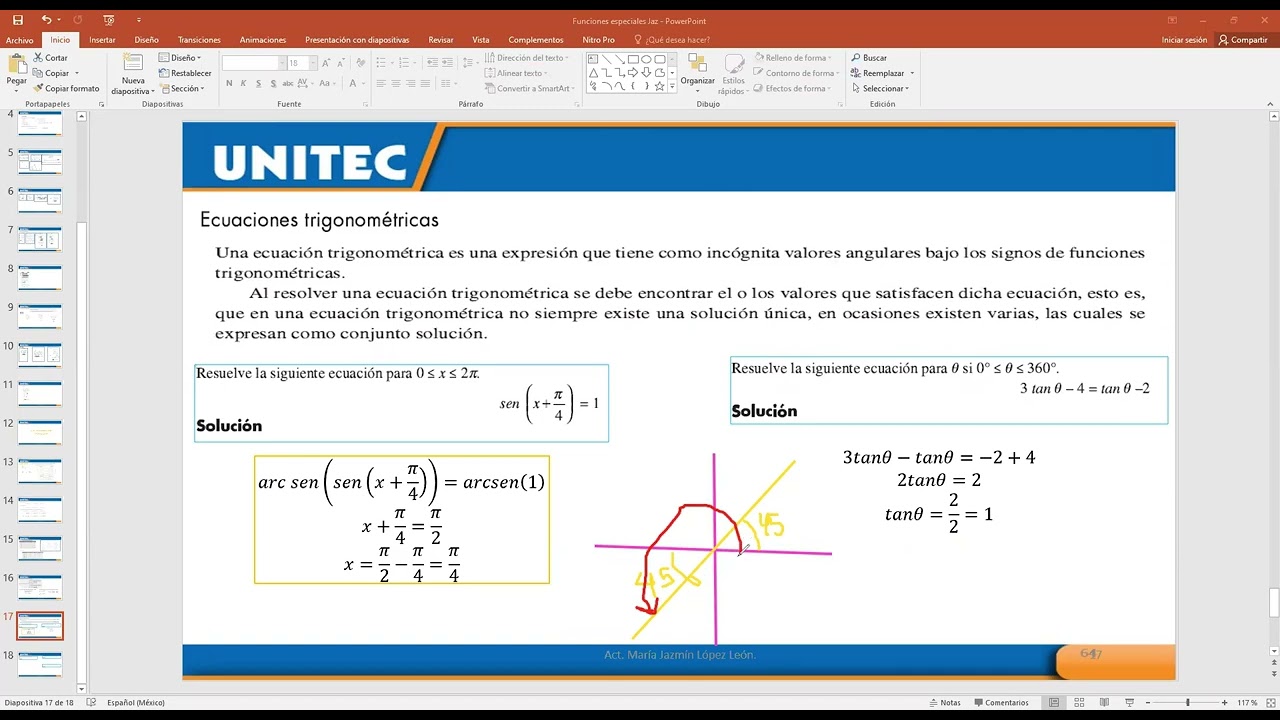Image resolution: width=1280 pixels, height=720 pixels.
Task: Toggle strikethrough (abc) formatting
Action: 288,83
